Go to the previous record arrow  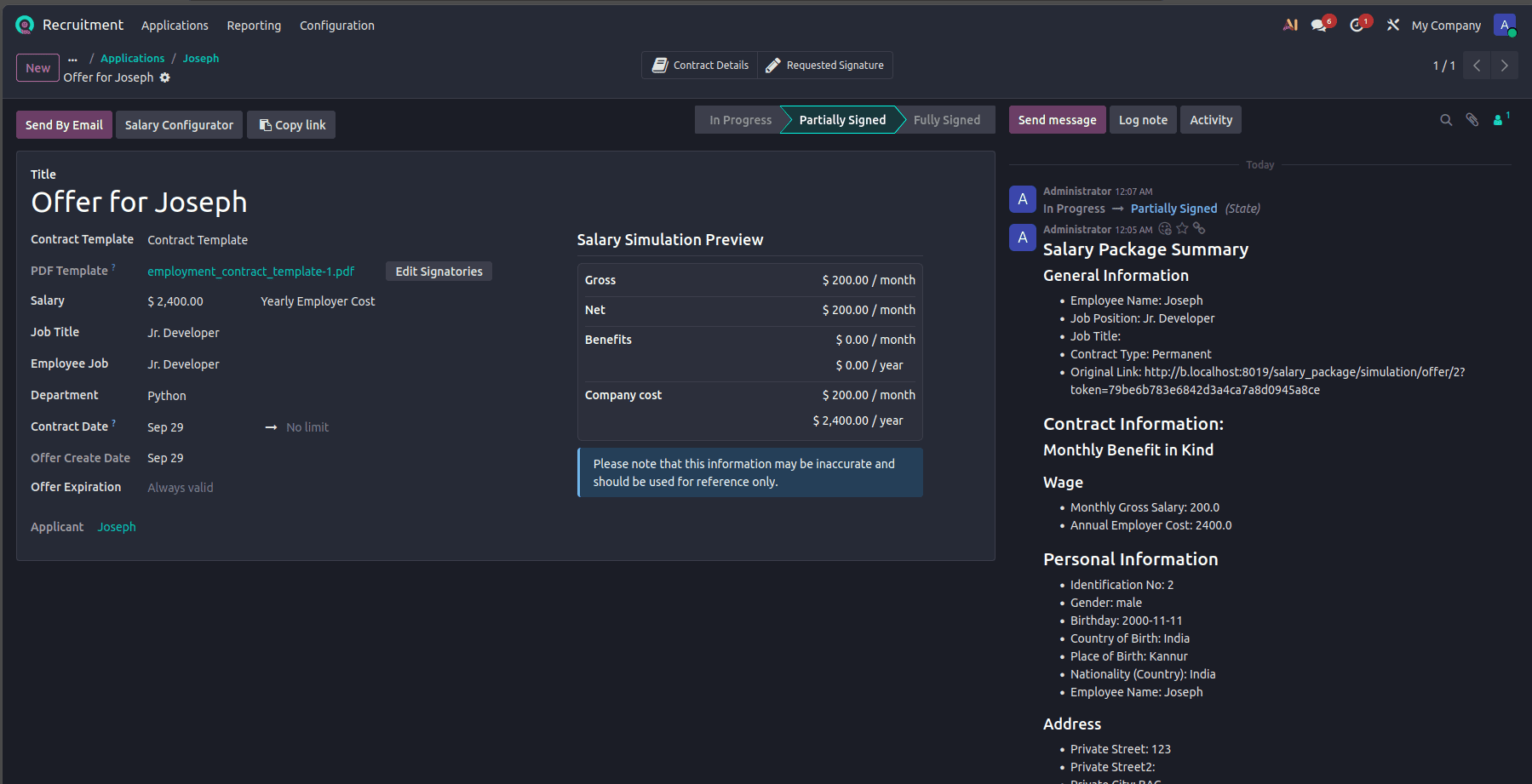1477,66
